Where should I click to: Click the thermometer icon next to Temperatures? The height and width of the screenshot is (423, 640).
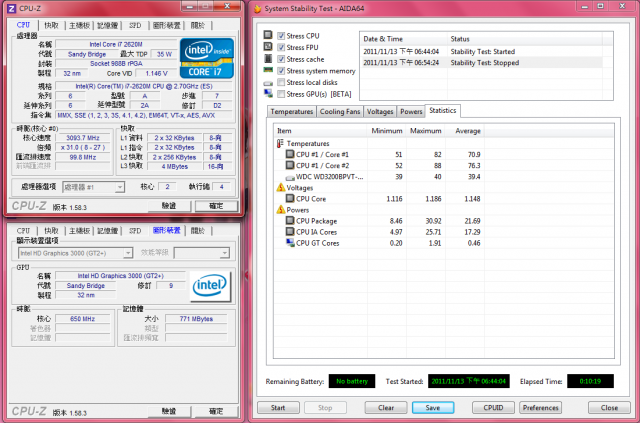280,144
